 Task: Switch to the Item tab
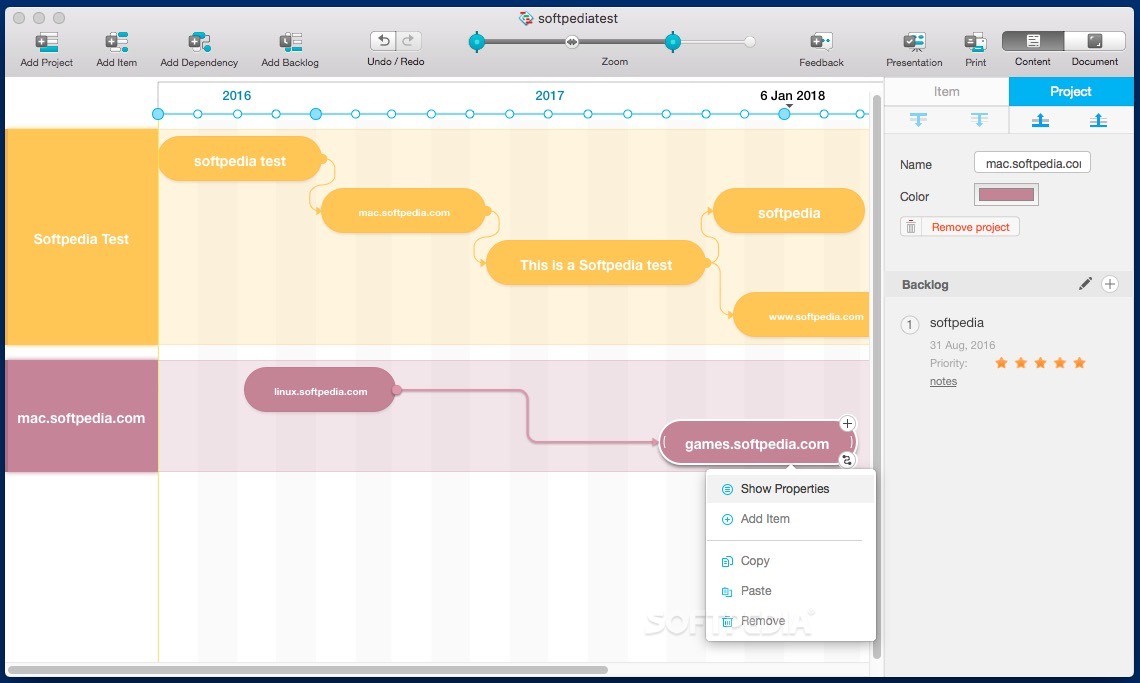click(x=946, y=91)
